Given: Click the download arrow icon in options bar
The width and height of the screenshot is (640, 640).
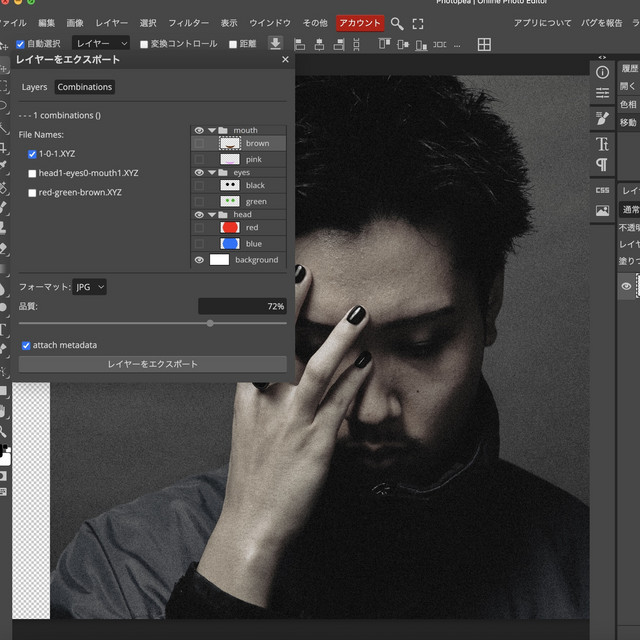Looking at the screenshot, I should 276,44.
